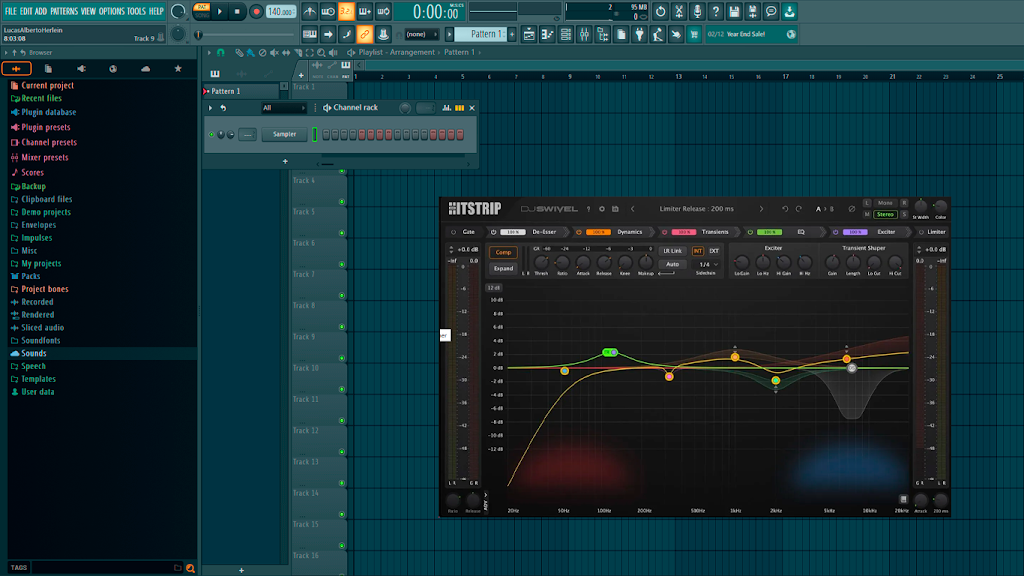This screenshot has width=1024, height=576.
Task: Click the Thresh knob in HitStrip
Action: (541, 263)
